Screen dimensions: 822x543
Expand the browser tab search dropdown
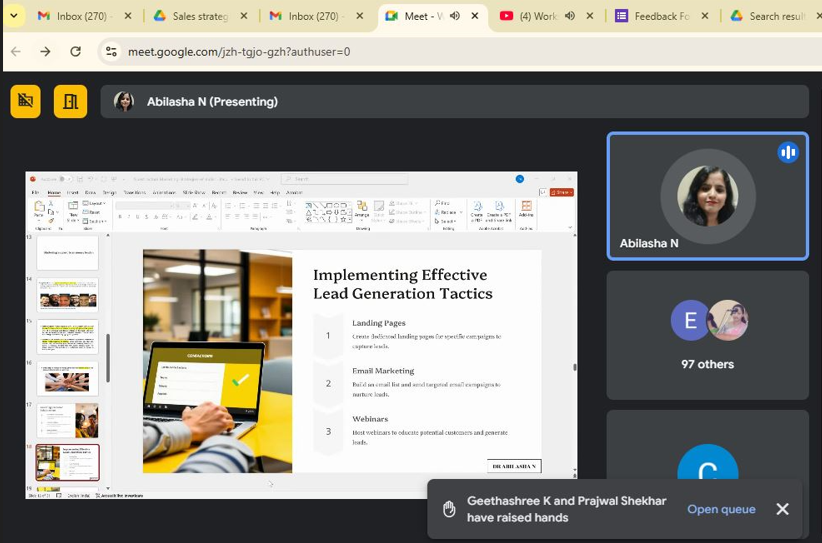(x=13, y=16)
